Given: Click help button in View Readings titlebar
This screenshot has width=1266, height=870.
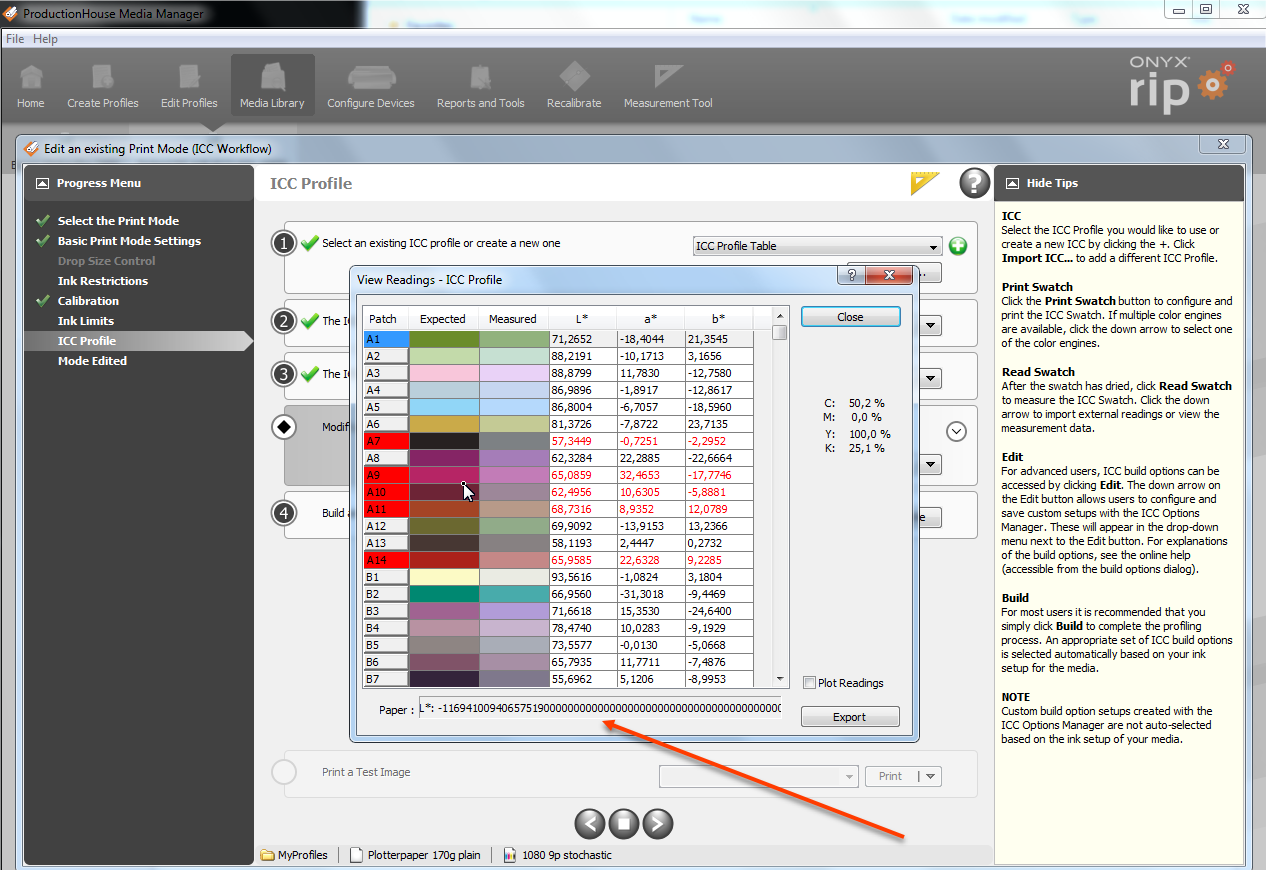Looking at the screenshot, I should [x=852, y=277].
